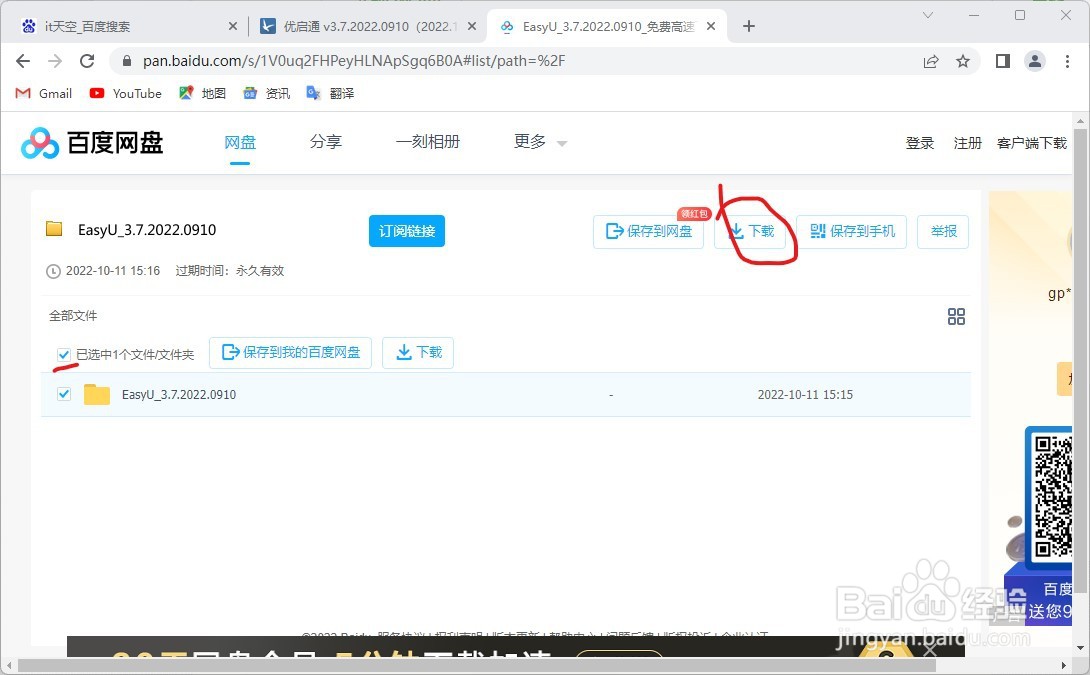Select the 分享 navigation tab
Screen dimensions: 1090x675
pos(326,142)
